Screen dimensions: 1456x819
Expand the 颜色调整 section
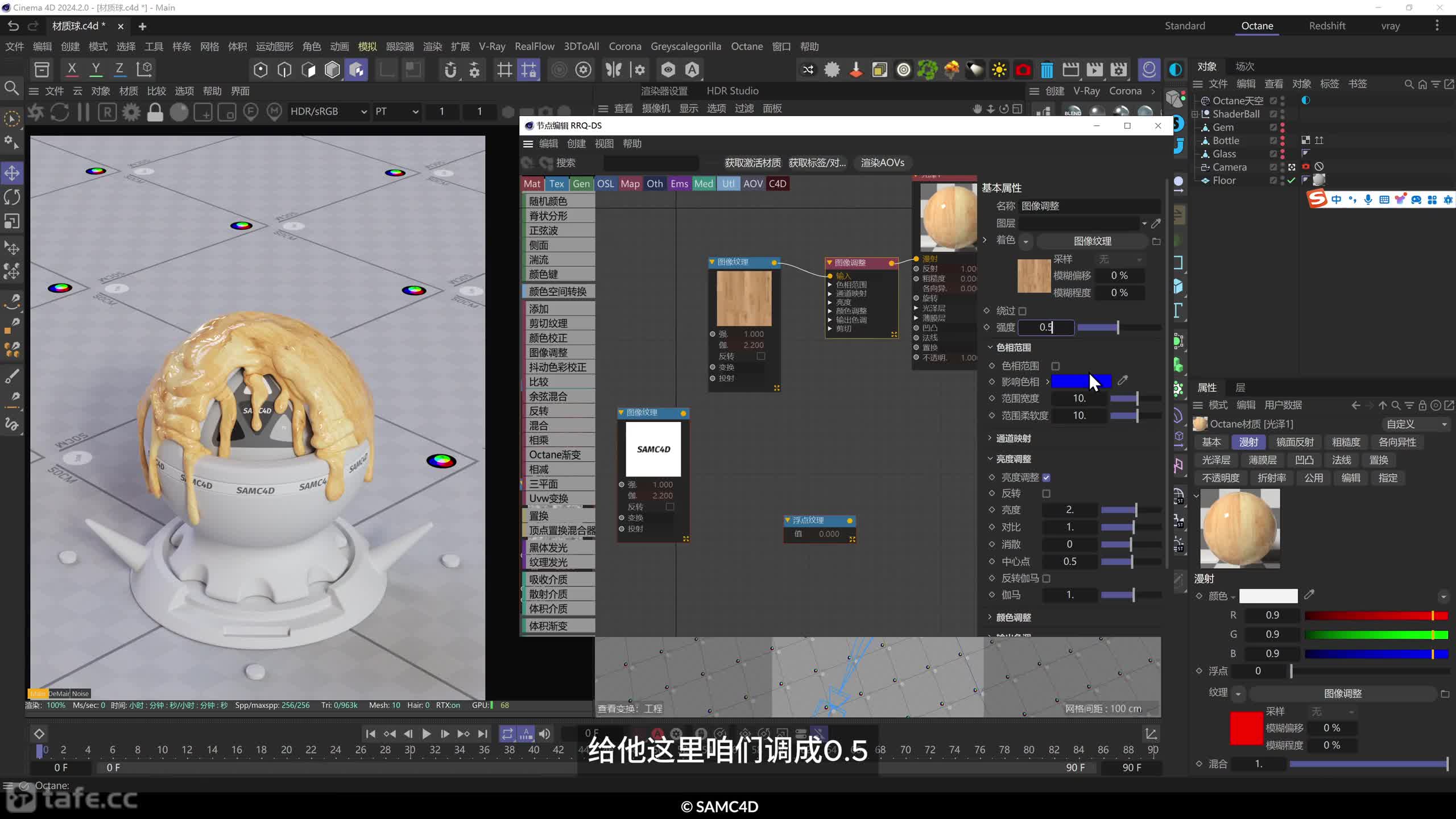tap(990, 617)
